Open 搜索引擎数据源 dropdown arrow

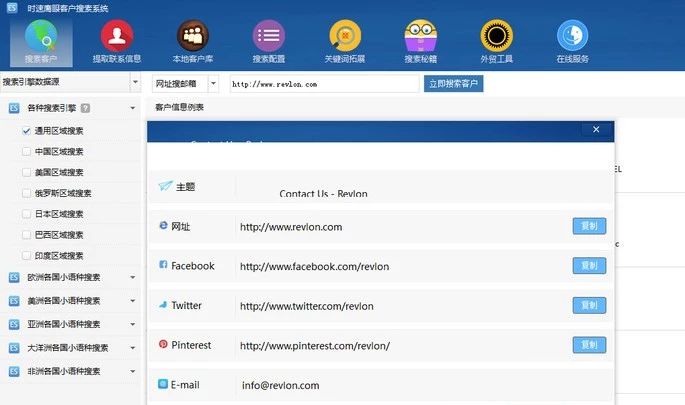point(135,82)
